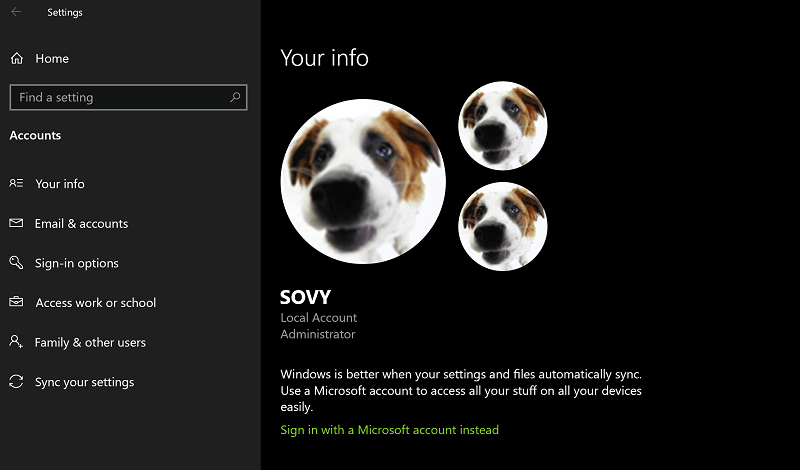Click the large dog profile picture
800x470 pixels.
coord(363,181)
